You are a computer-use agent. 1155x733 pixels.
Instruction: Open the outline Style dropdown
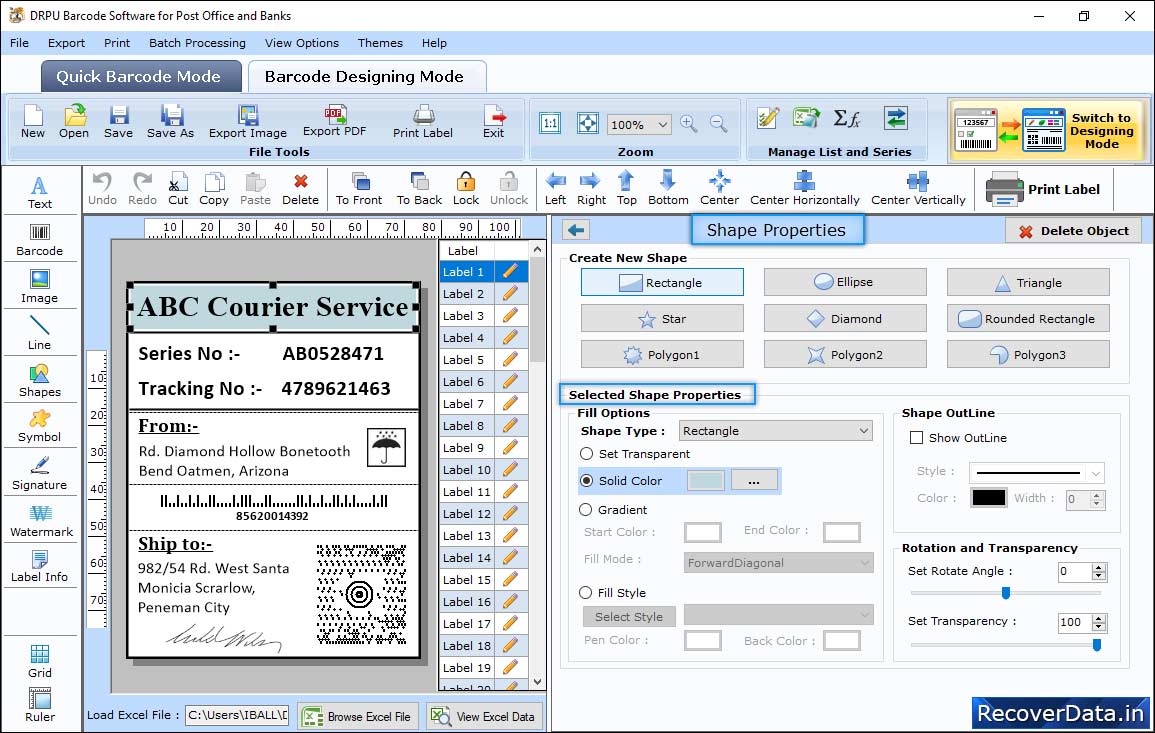1038,472
